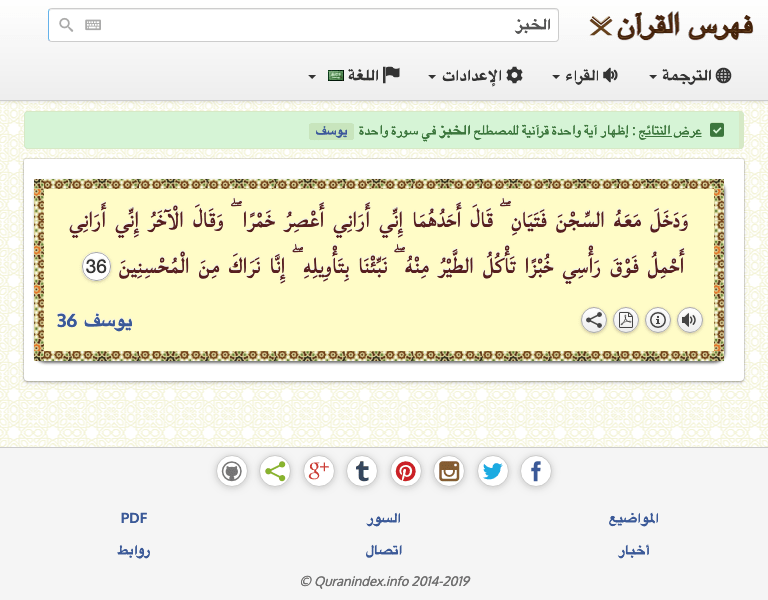Open the روابط links page
The width and height of the screenshot is (768, 600).
(134, 551)
